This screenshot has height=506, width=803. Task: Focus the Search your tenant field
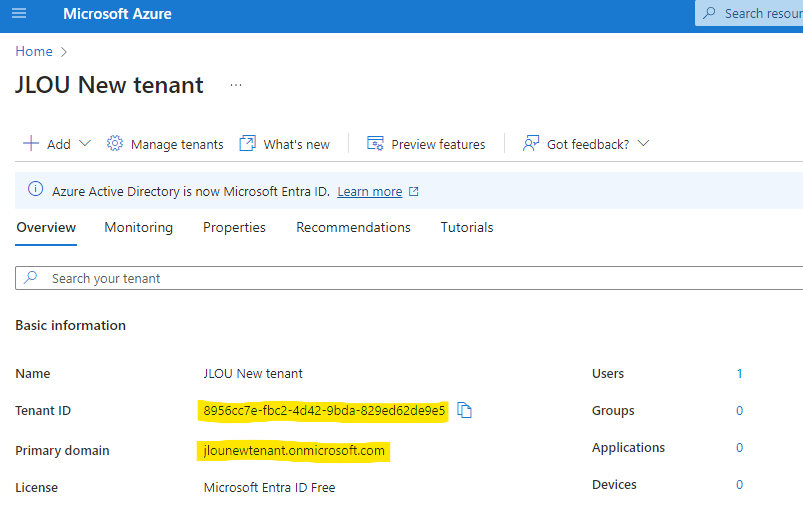click(x=409, y=278)
